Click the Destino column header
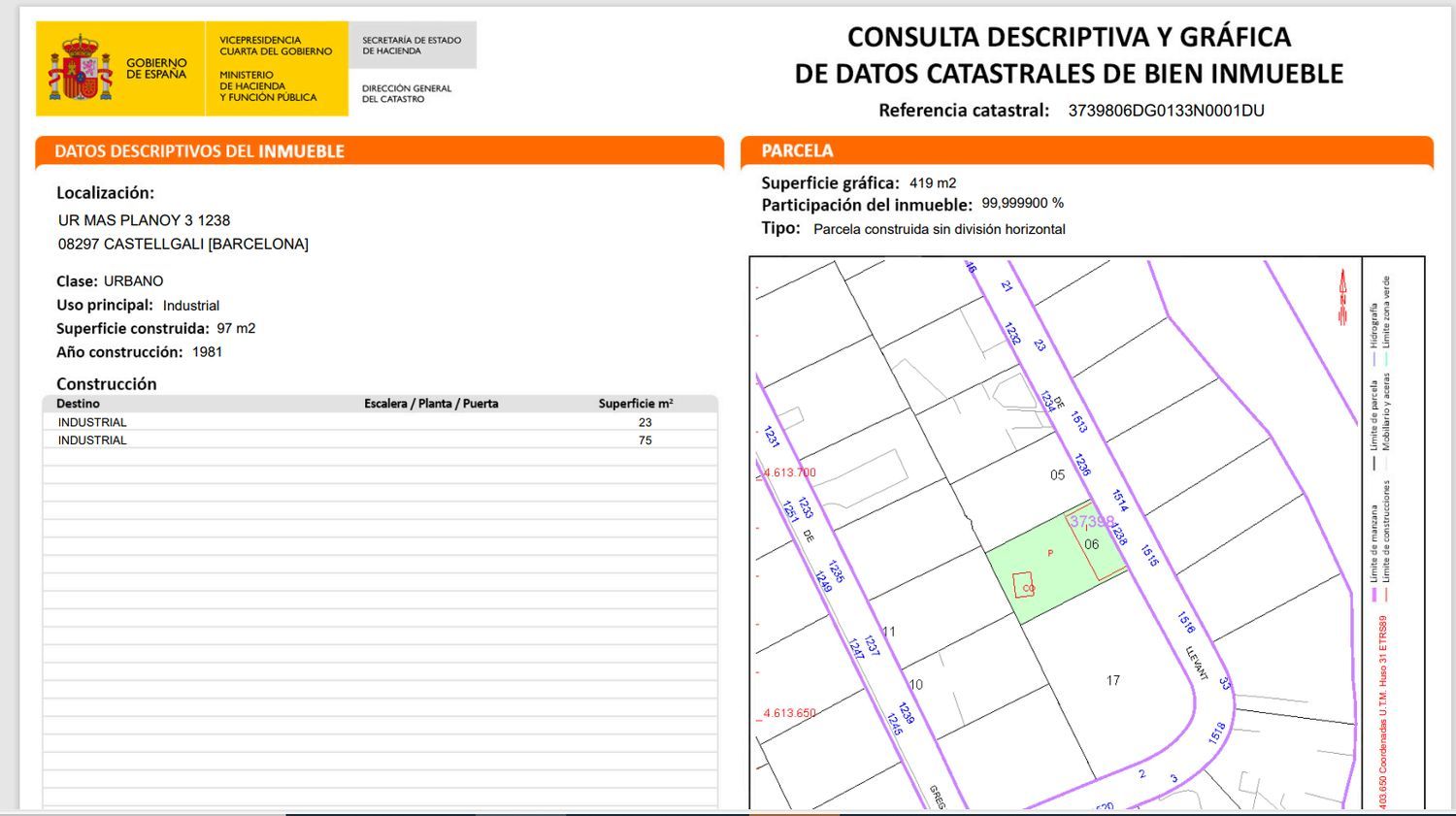The width and height of the screenshot is (1456, 816). 78,404
